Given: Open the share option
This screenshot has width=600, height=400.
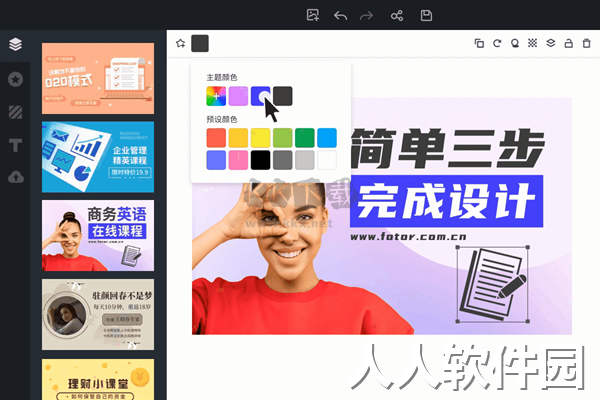Looking at the screenshot, I should (x=397, y=16).
